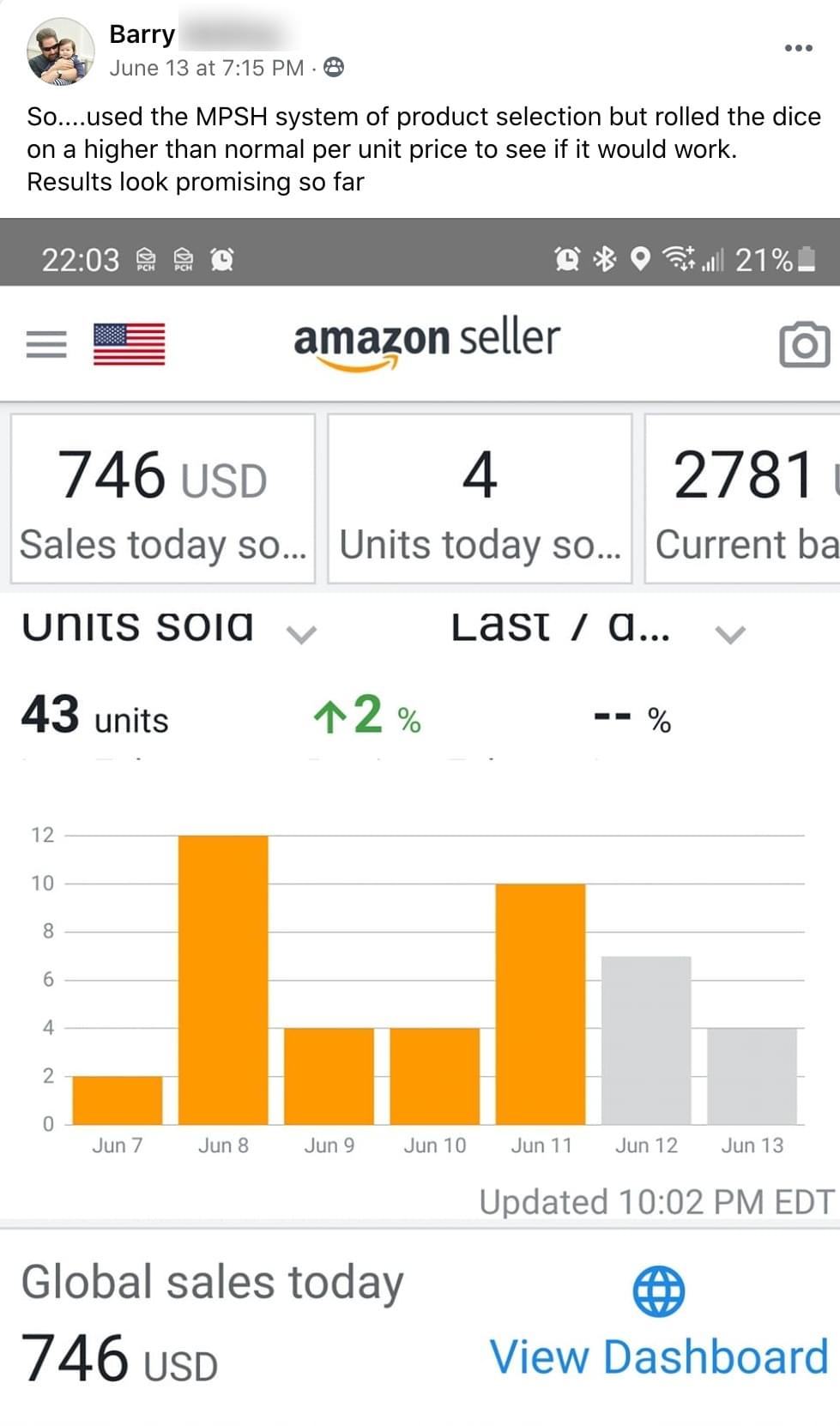Click the Barry author name link

pos(142,34)
